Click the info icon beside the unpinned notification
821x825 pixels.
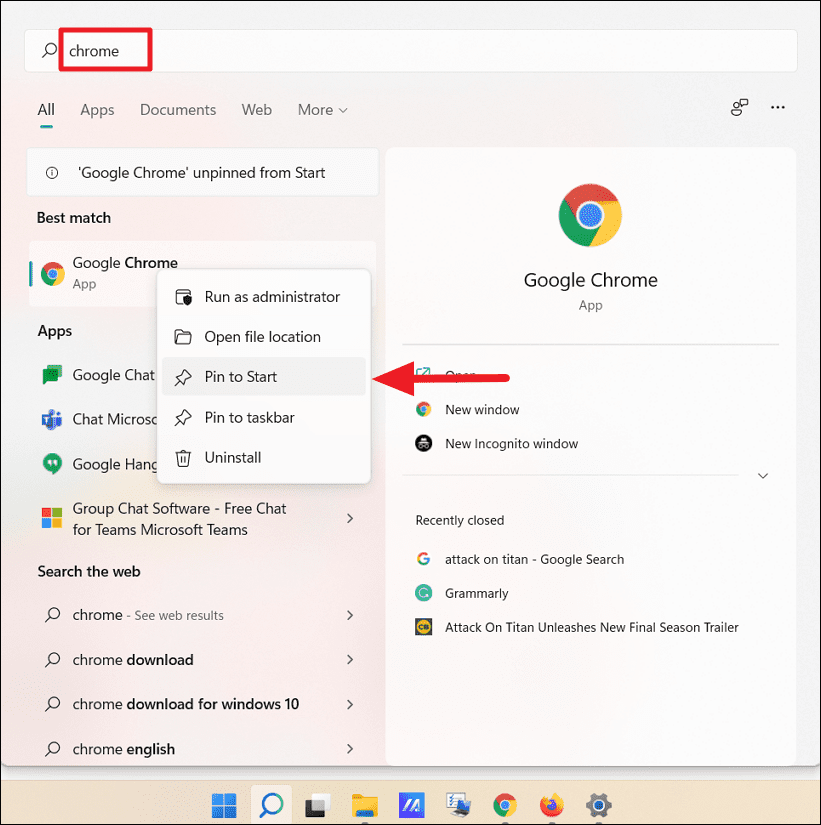click(x=52, y=173)
